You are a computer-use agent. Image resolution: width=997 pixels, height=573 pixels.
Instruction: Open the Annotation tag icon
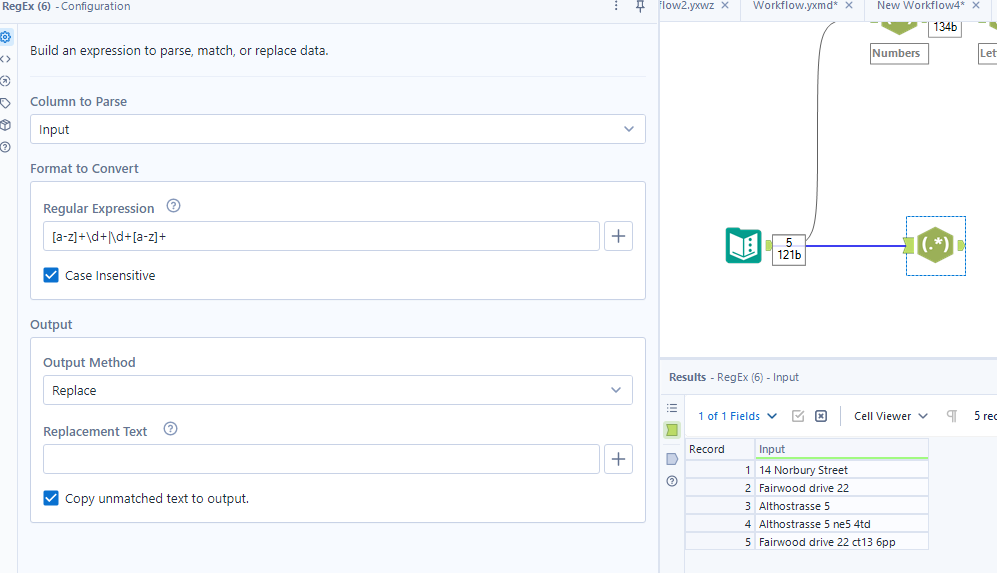click(6, 103)
